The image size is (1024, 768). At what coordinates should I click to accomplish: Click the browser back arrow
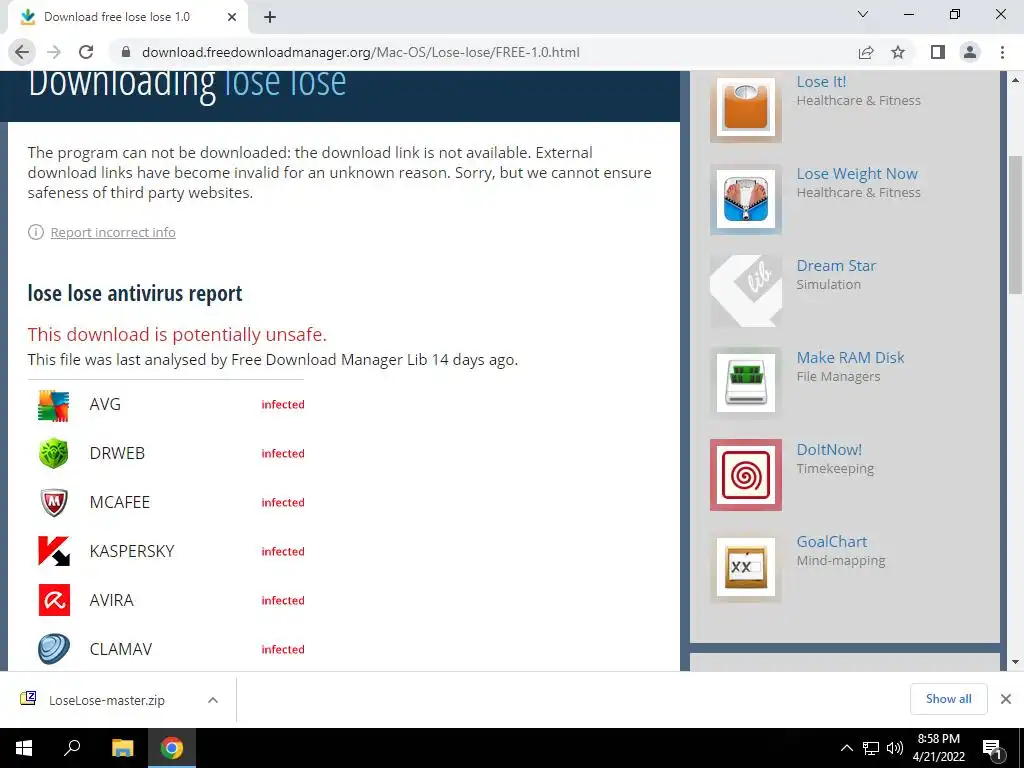tap(22, 52)
